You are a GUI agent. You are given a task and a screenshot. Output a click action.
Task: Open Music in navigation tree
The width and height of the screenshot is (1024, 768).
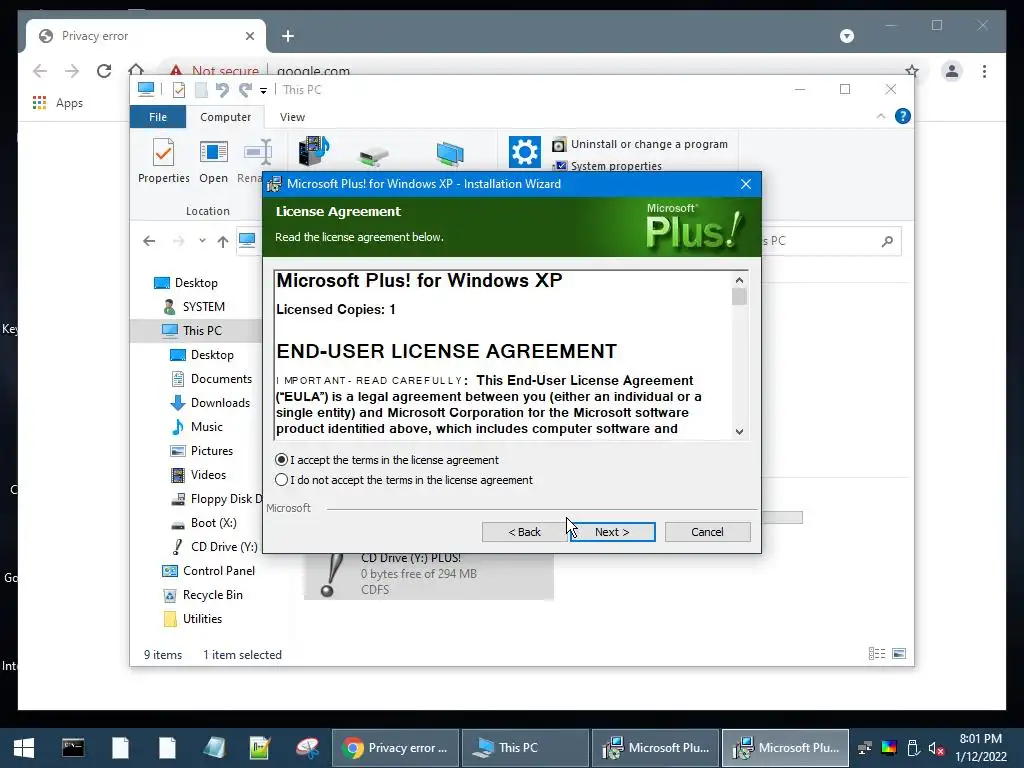coord(206,427)
